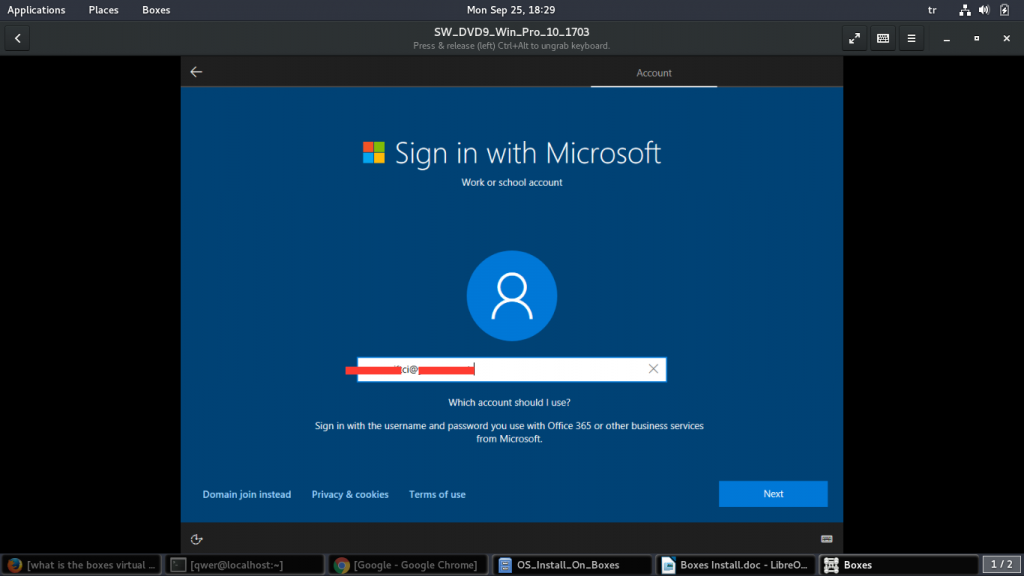The width and height of the screenshot is (1024, 576).
Task: Click the Next button
Action: tap(773, 494)
